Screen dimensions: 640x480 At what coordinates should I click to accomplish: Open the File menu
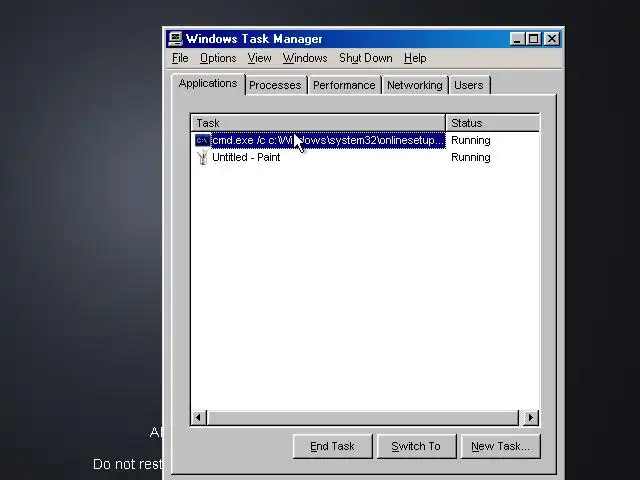click(x=180, y=58)
